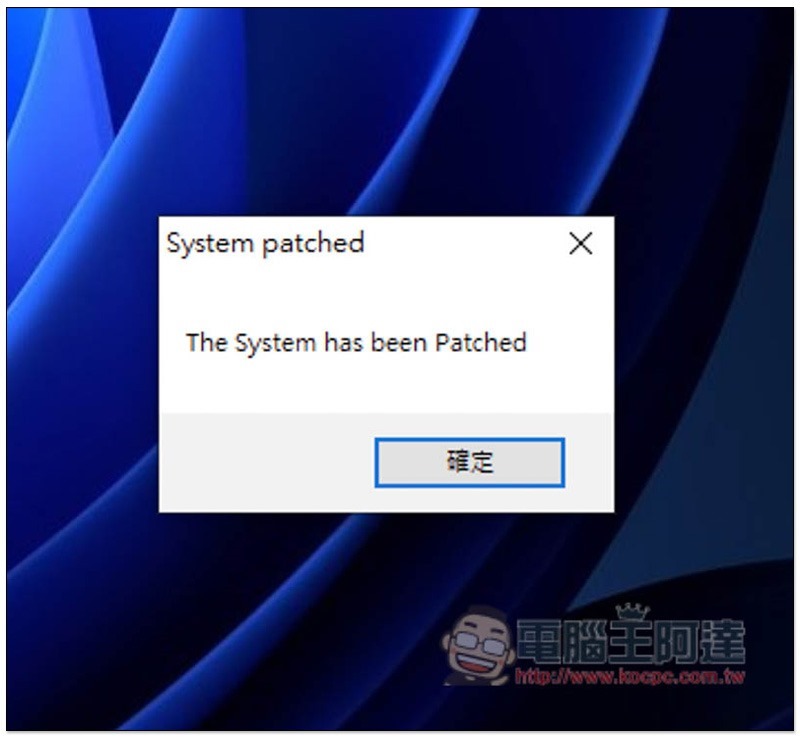Click the crown icon above the watermark logo
The height and width of the screenshot is (739, 800).
(x=633, y=611)
